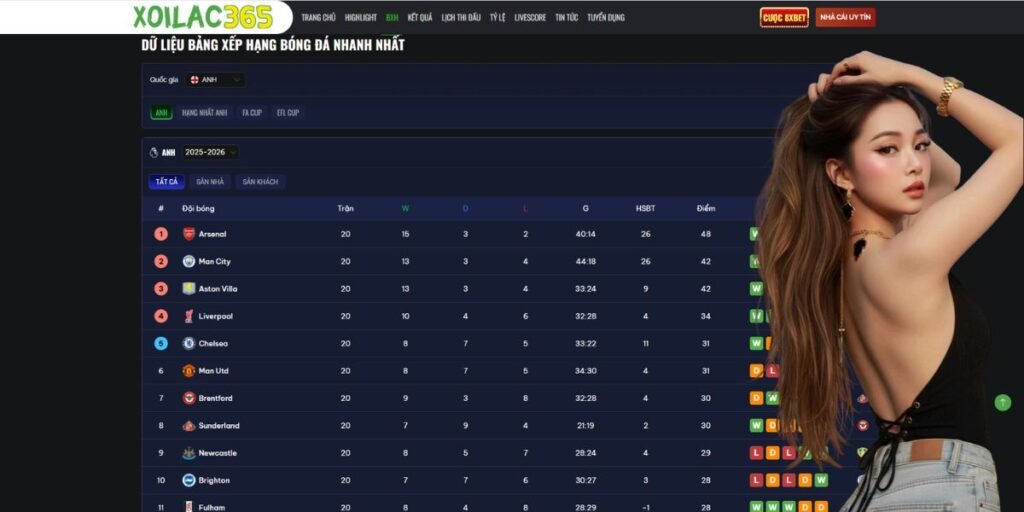The image size is (1024, 512).
Task: Open LIVESCORE in the top menu
Action: pos(530,18)
